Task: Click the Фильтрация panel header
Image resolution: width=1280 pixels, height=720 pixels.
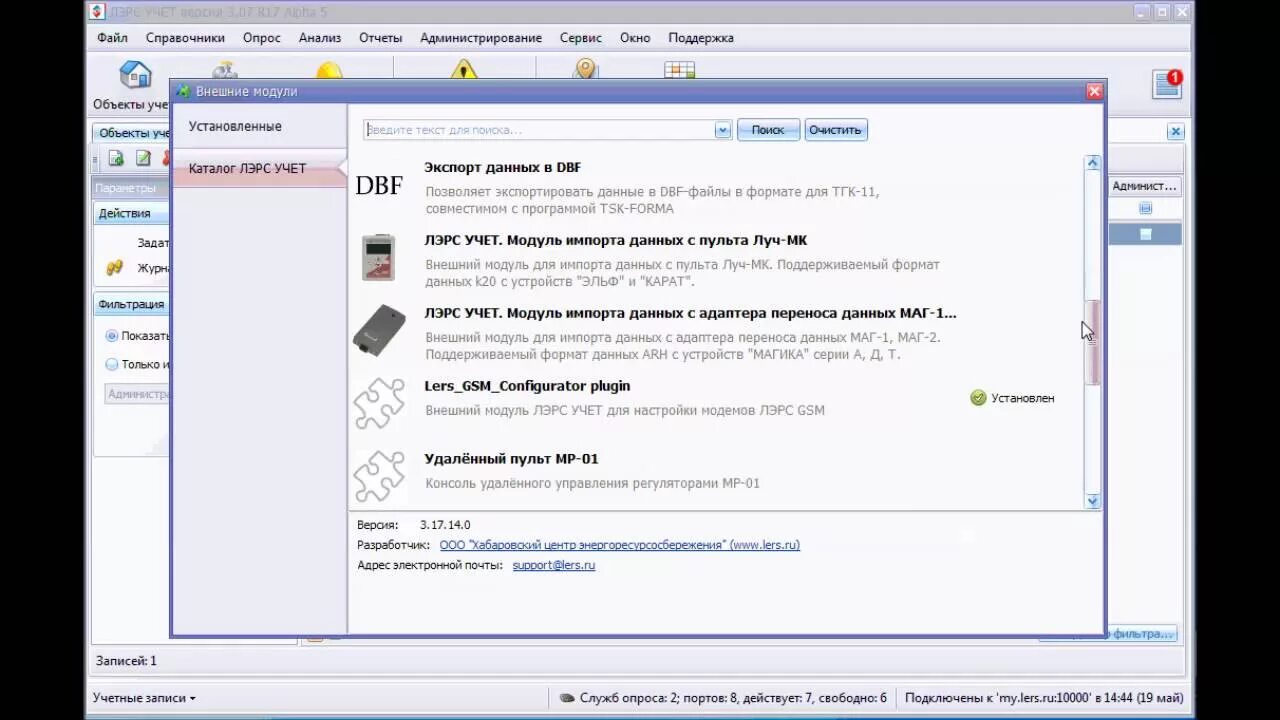Action: pos(131,304)
